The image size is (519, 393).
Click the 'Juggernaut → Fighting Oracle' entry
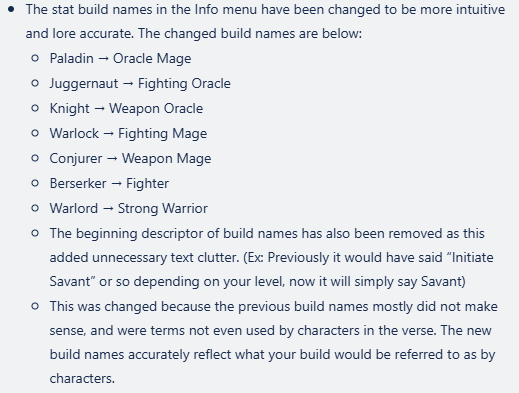(x=140, y=83)
